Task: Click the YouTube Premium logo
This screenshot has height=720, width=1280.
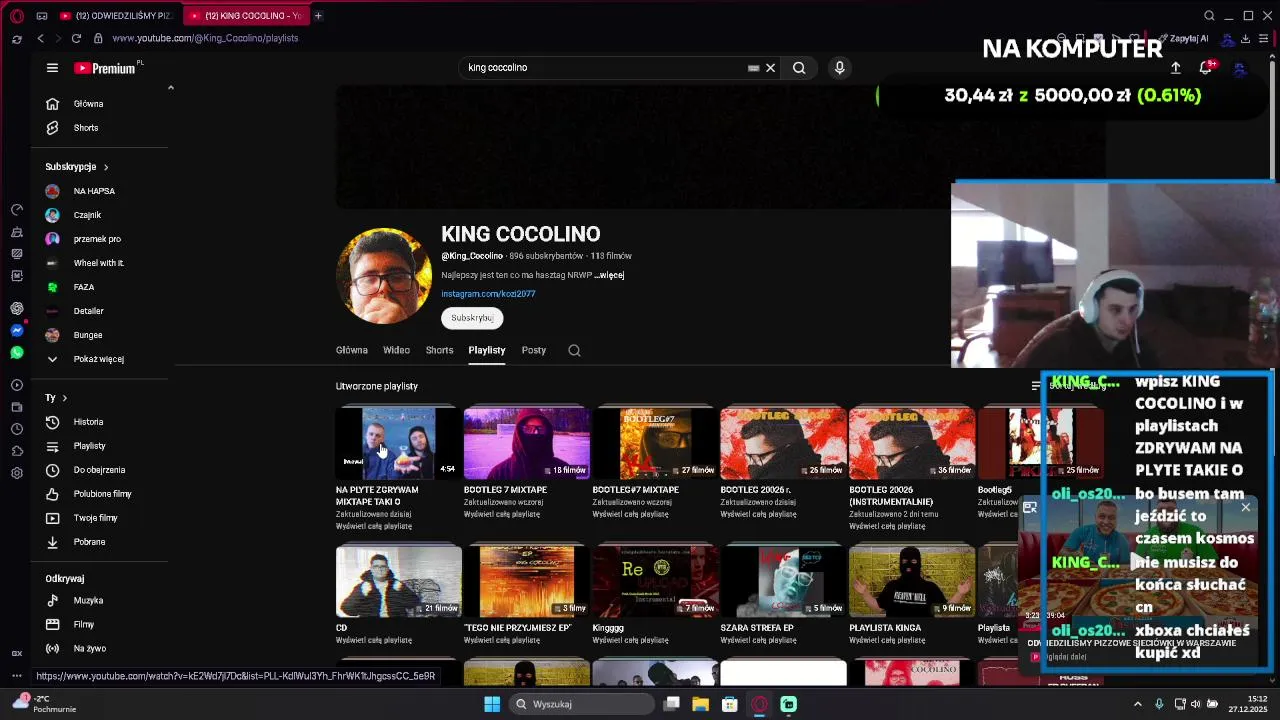Action: [x=108, y=68]
